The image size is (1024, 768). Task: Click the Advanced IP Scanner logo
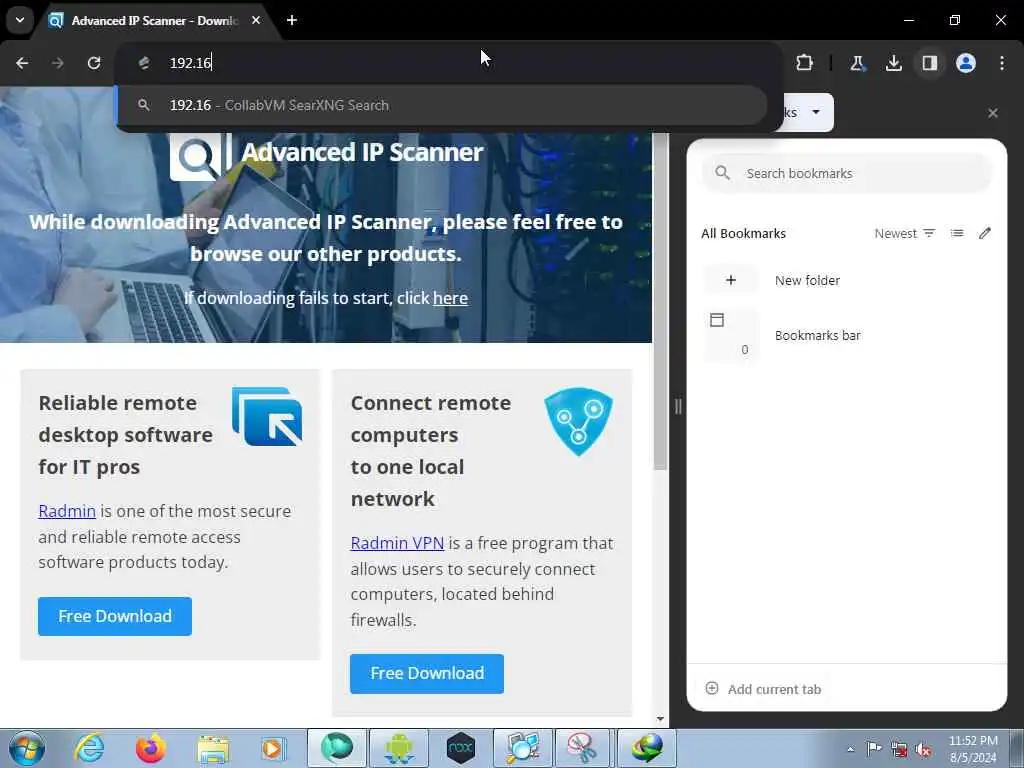pyautogui.click(x=326, y=154)
